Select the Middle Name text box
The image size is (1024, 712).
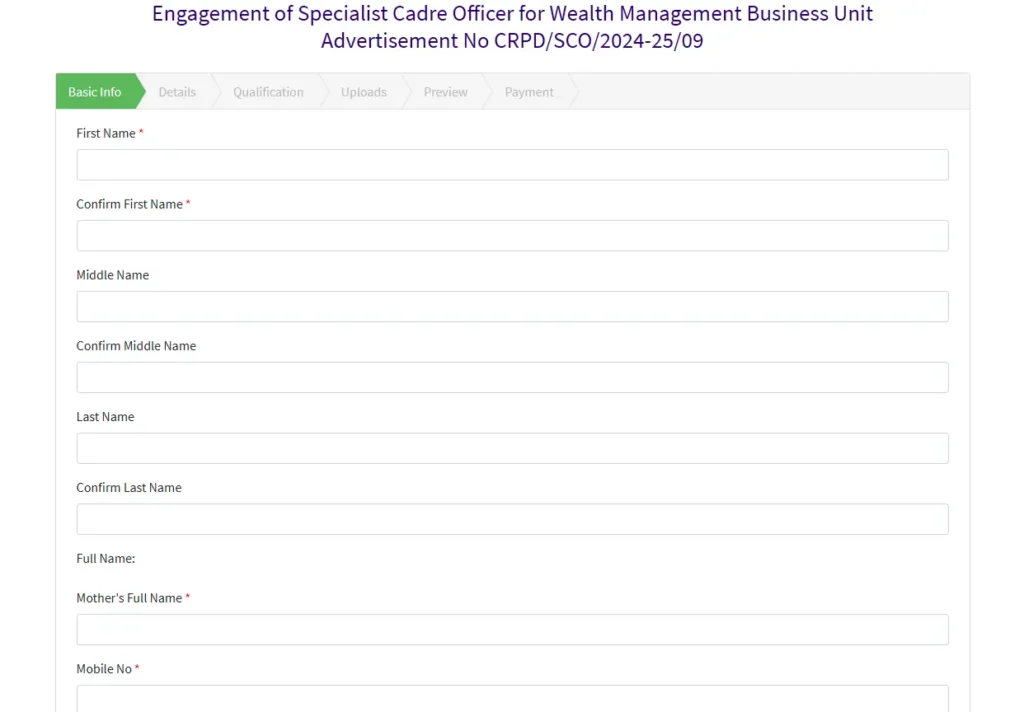click(x=512, y=307)
